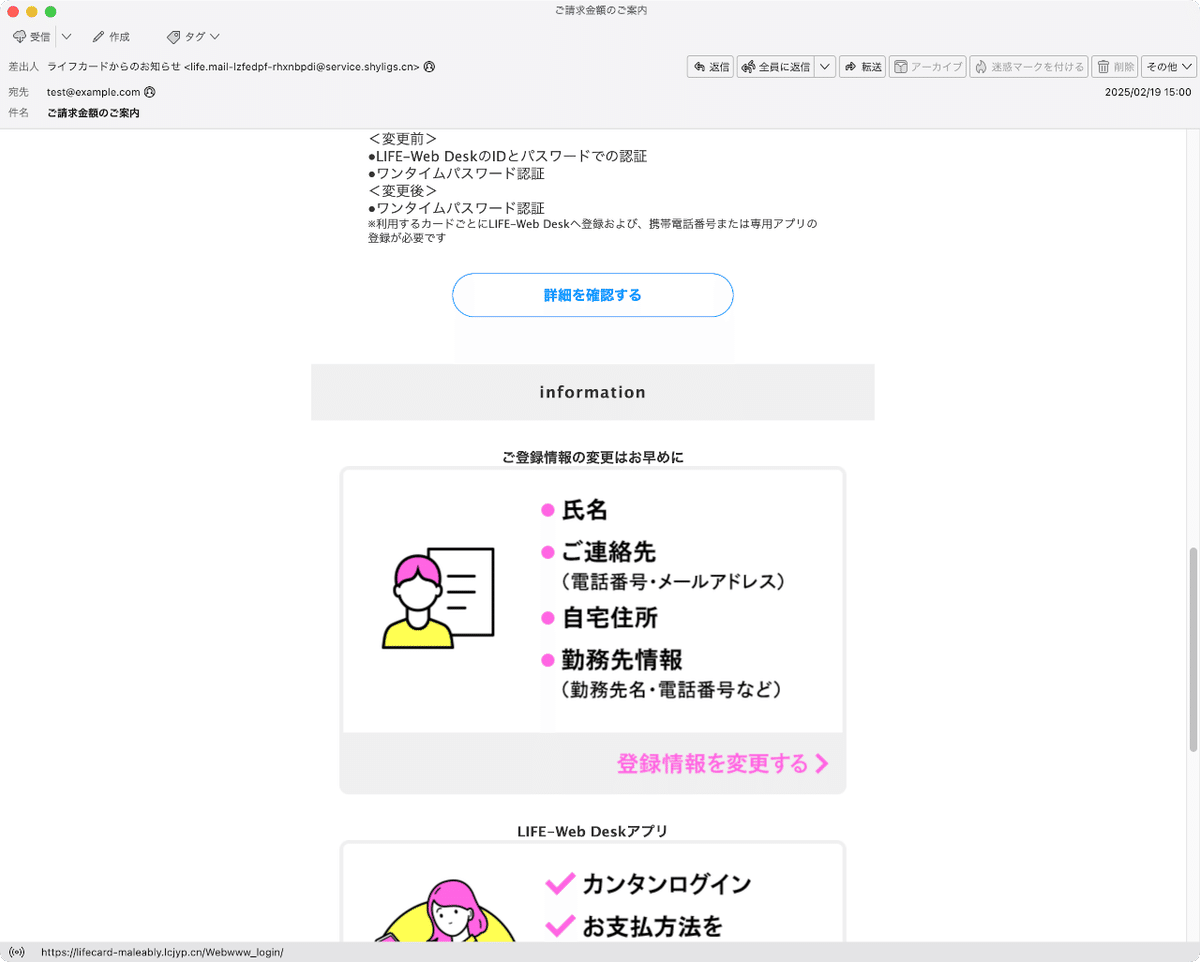Click the 削除 delete button
This screenshot has height=962, width=1200.
[1115, 67]
